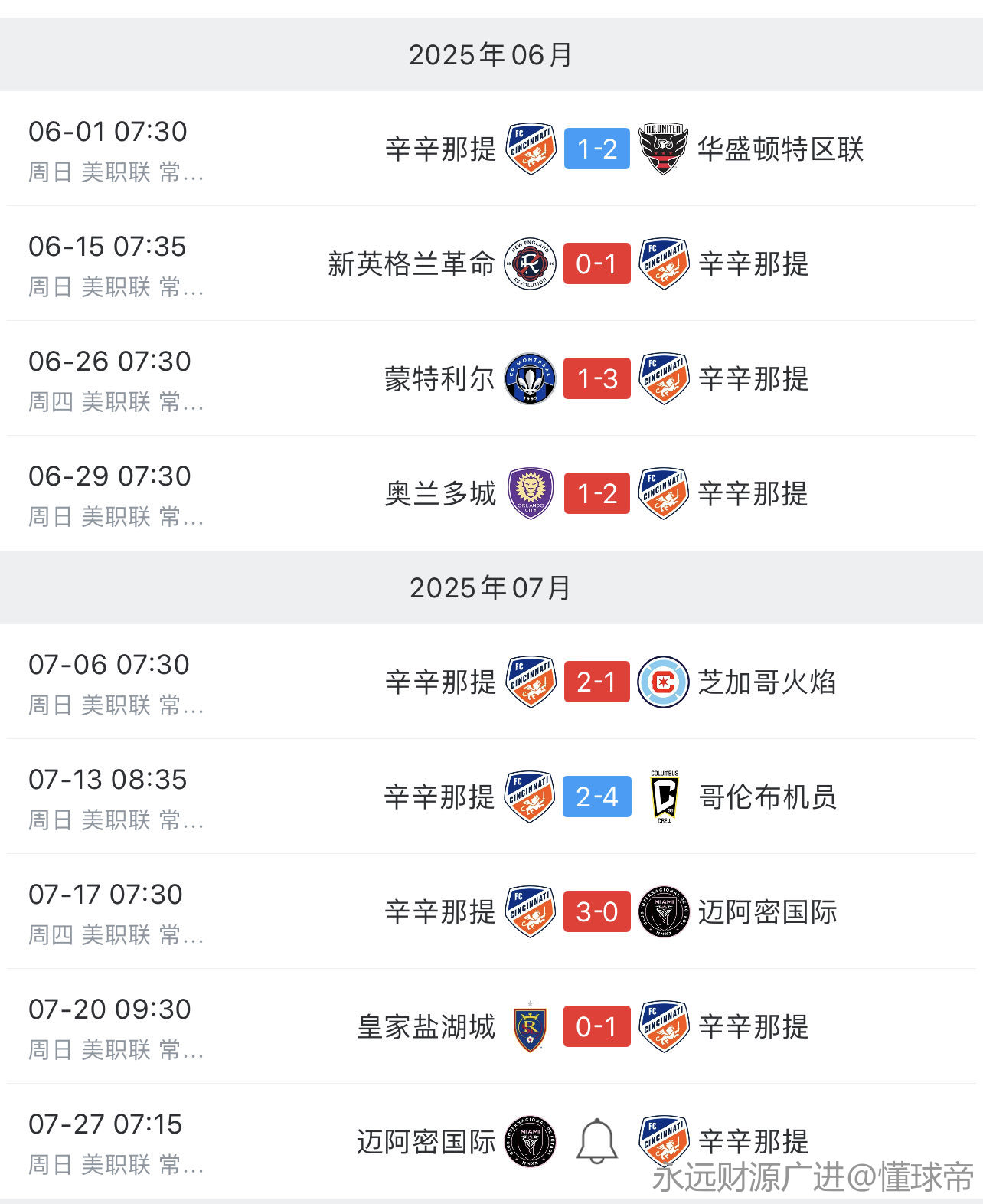Image resolution: width=983 pixels, height=1204 pixels.
Task: Tap the Orlando City purple crest
Action: point(531,493)
